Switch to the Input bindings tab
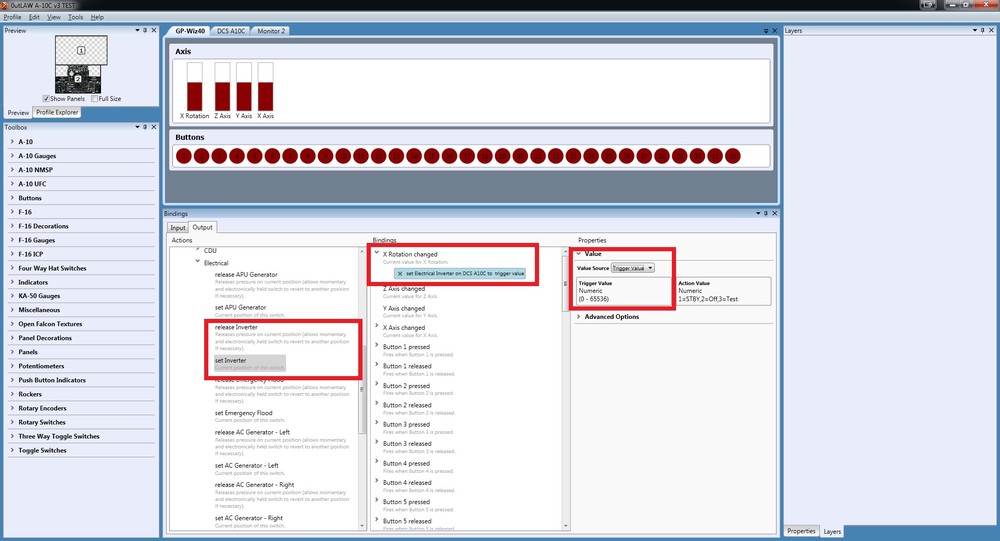Viewport: 1000px width, 541px height. [177, 228]
